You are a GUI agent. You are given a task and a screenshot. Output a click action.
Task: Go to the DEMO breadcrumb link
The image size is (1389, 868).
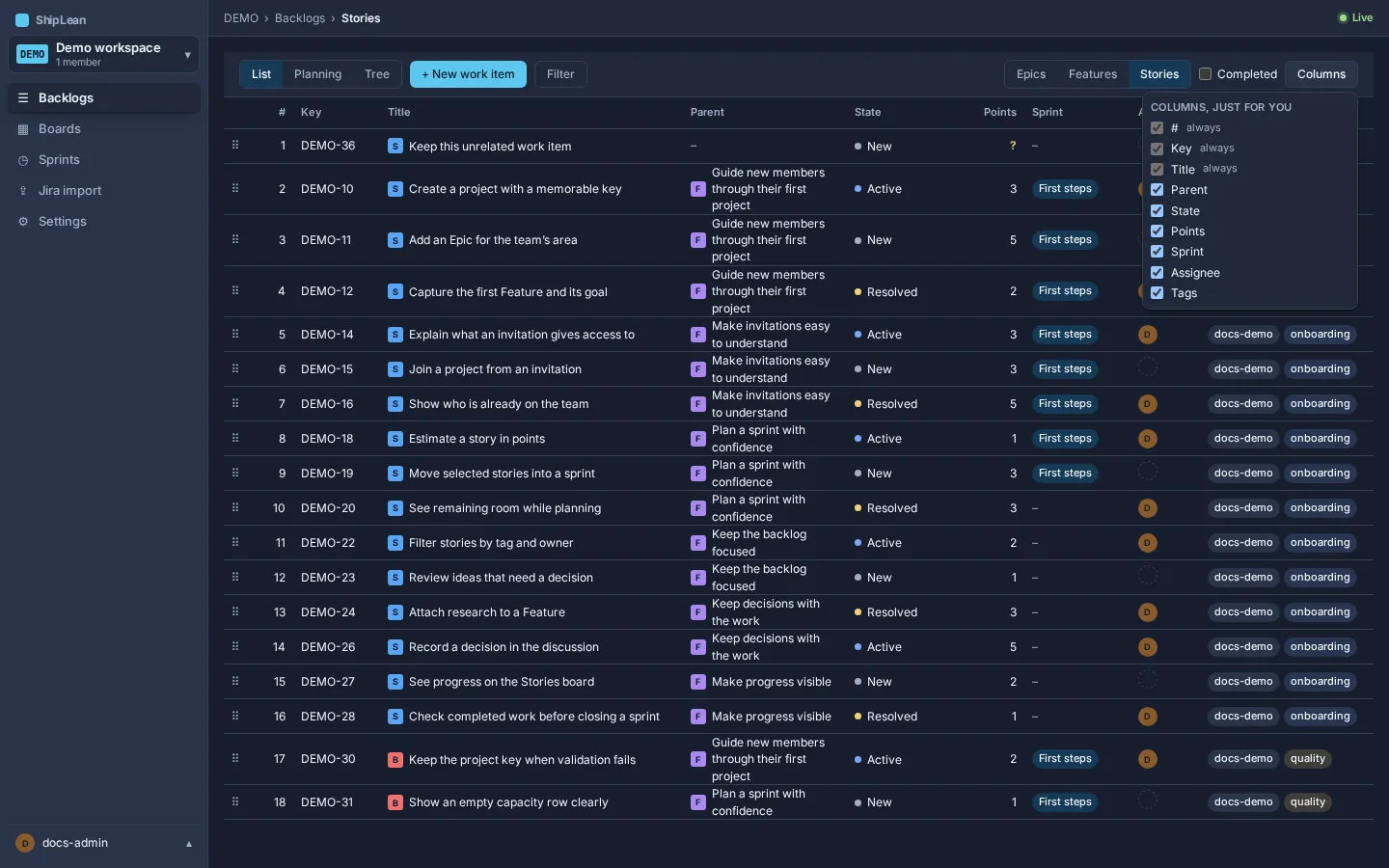241,18
